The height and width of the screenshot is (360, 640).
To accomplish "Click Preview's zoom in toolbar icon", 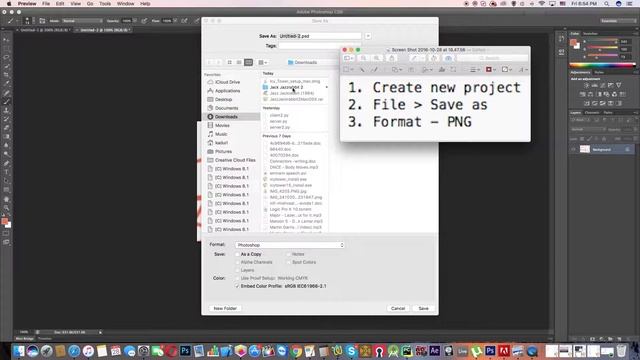I will [376, 58].
